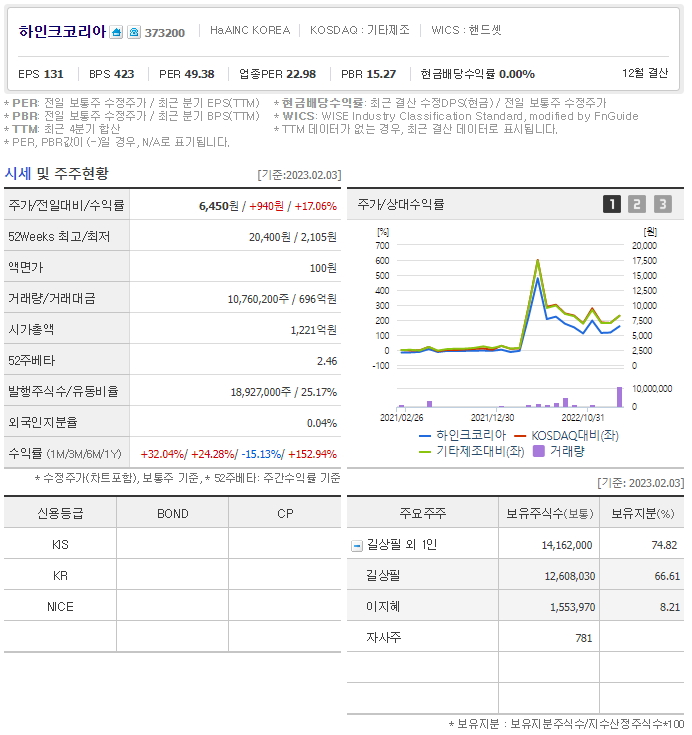Click the 보유주식수(보통) column header
692x735 pixels.
coord(549,513)
